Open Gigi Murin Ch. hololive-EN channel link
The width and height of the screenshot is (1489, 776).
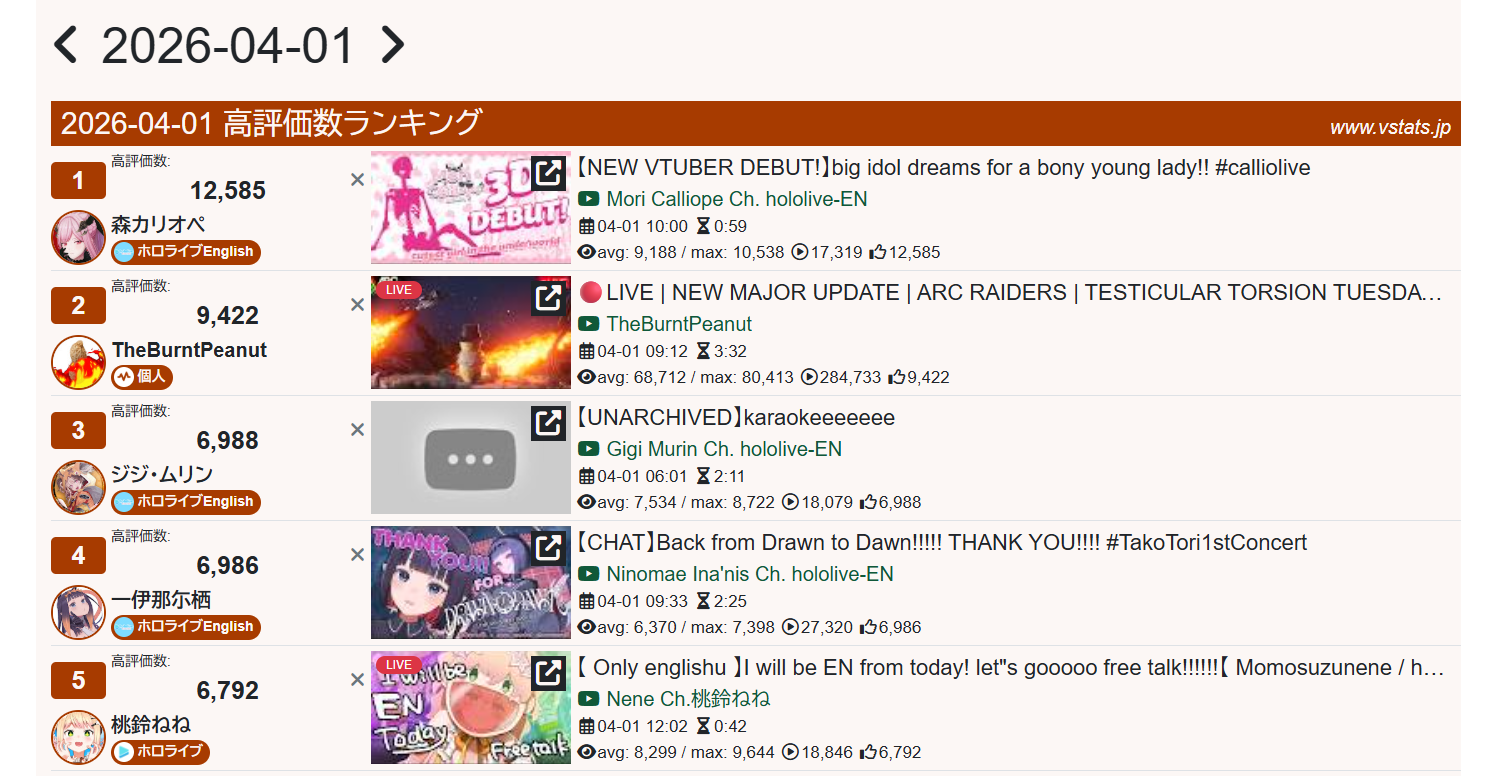coord(724,449)
